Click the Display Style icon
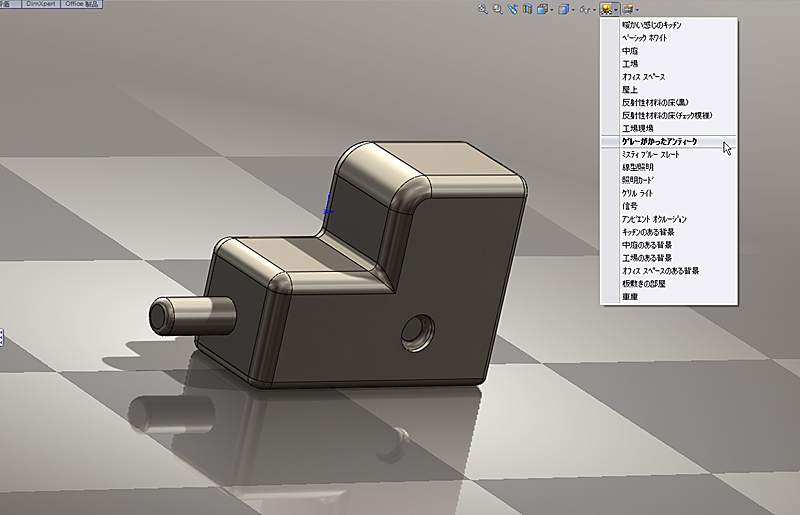 point(563,9)
